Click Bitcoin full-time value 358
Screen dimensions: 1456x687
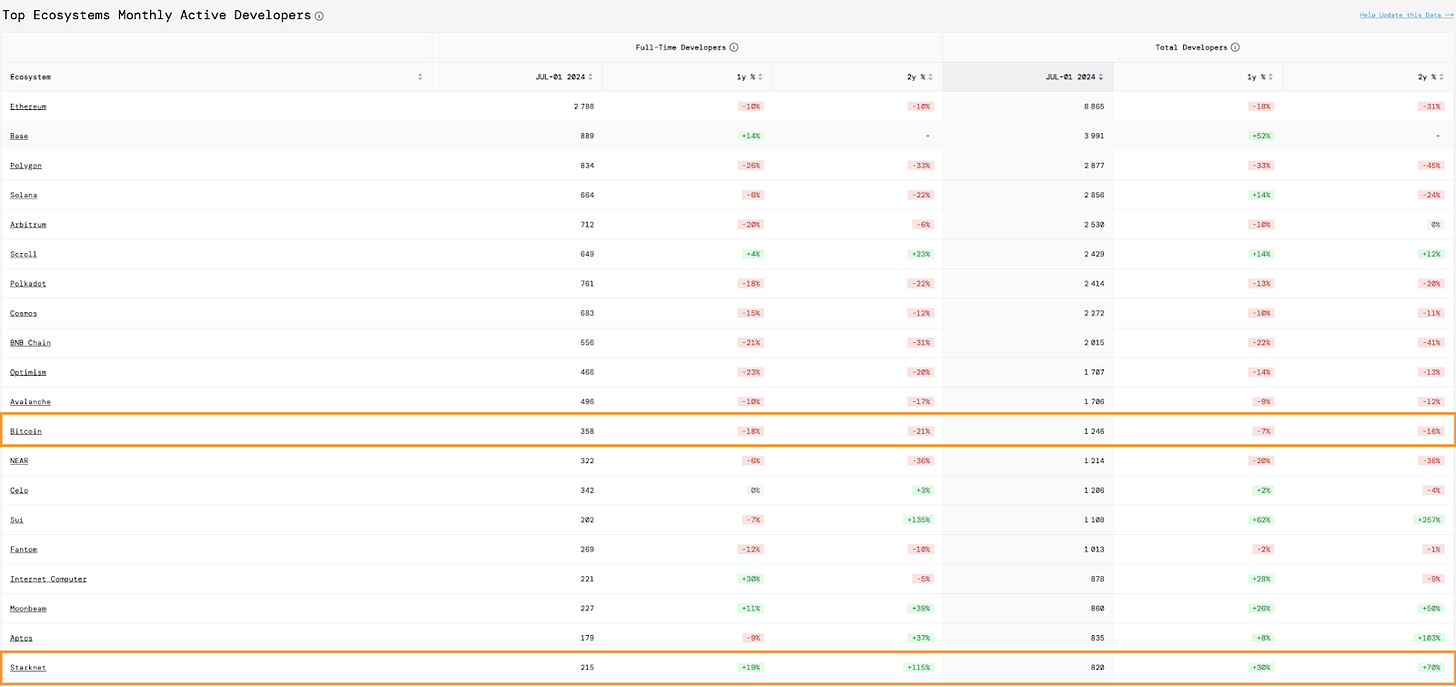pyautogui.click(x=587, y=431)
